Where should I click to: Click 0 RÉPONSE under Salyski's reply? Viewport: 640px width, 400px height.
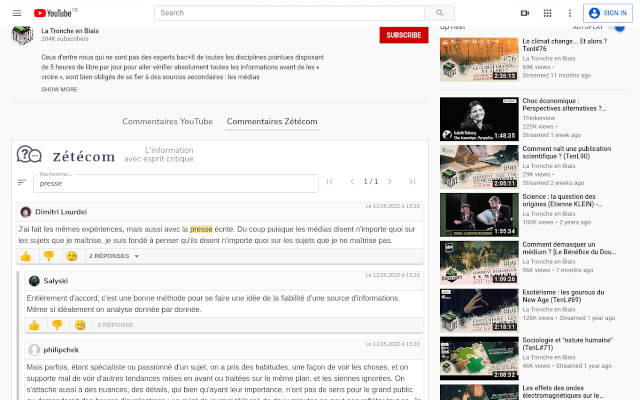click(x=115, y=325)
